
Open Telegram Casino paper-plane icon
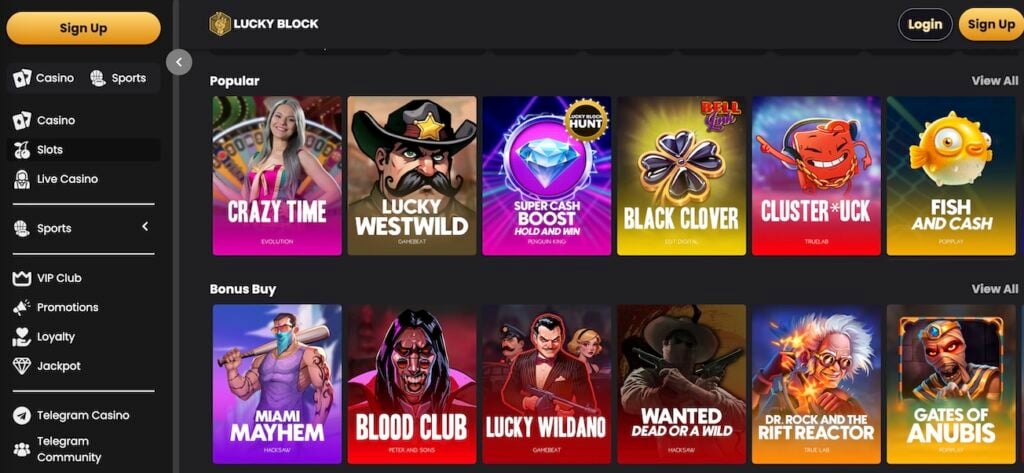tap(22, 416)
